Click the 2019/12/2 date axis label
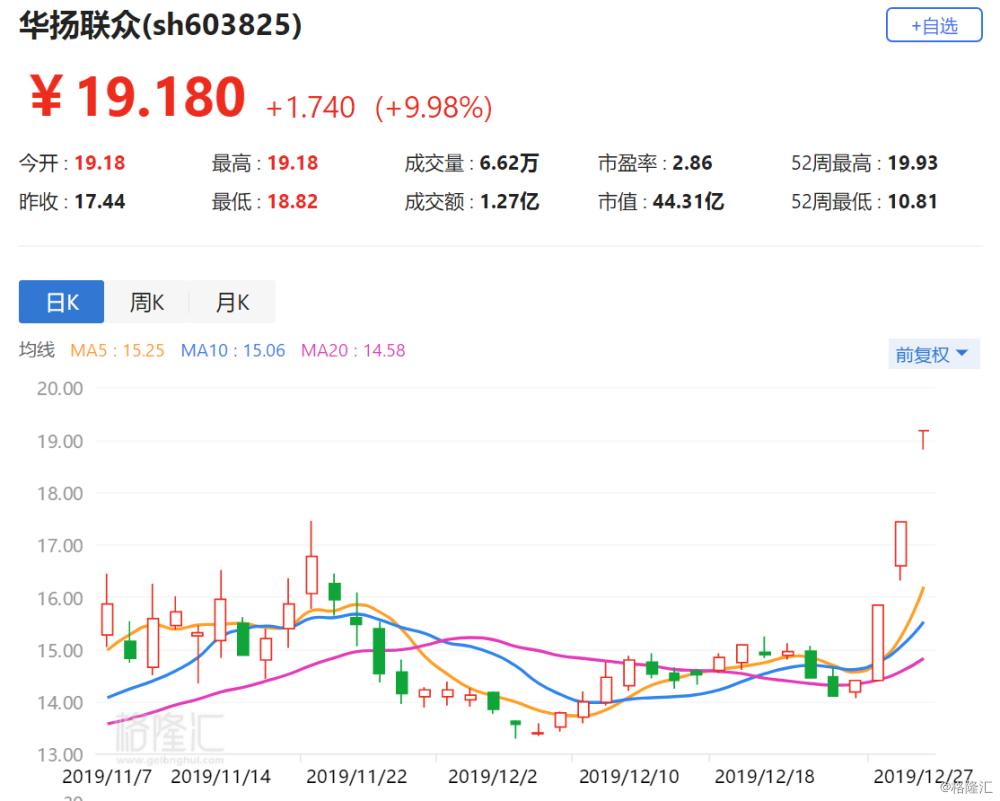 point(492,776)
